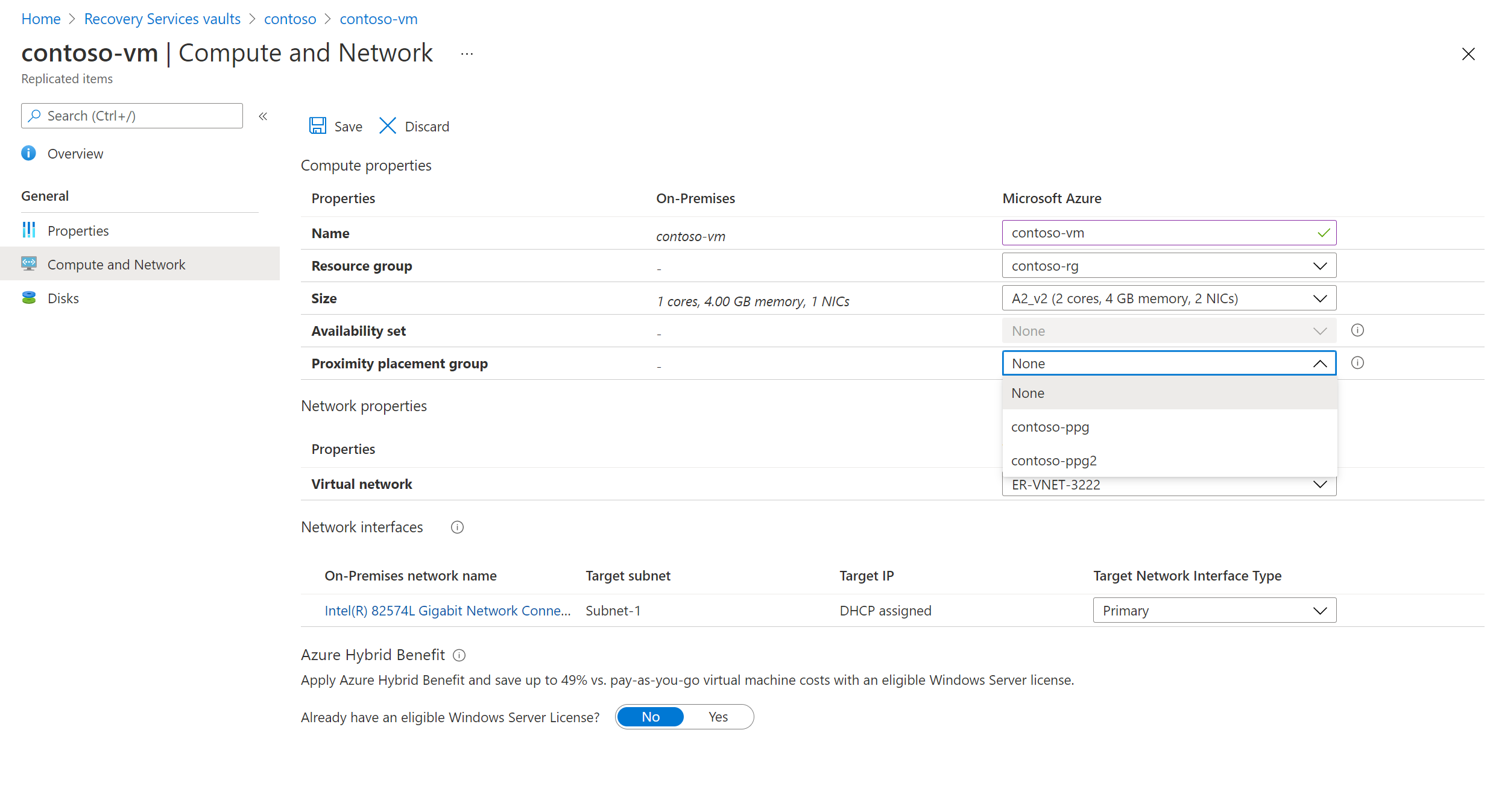Screen dimensions: 1496x812
Task: Open the Disks menu item
Action: tap(63, 298)
